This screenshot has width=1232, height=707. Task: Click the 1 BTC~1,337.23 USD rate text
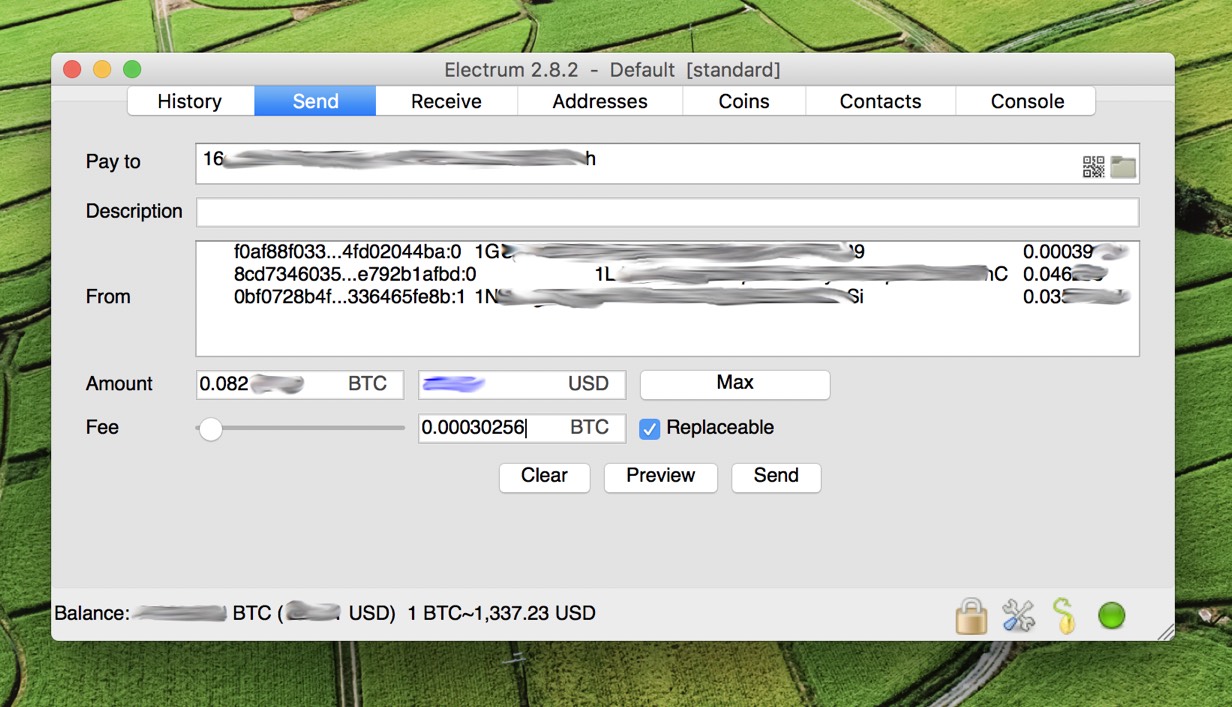pyautogui.click(x=501, y=613)
